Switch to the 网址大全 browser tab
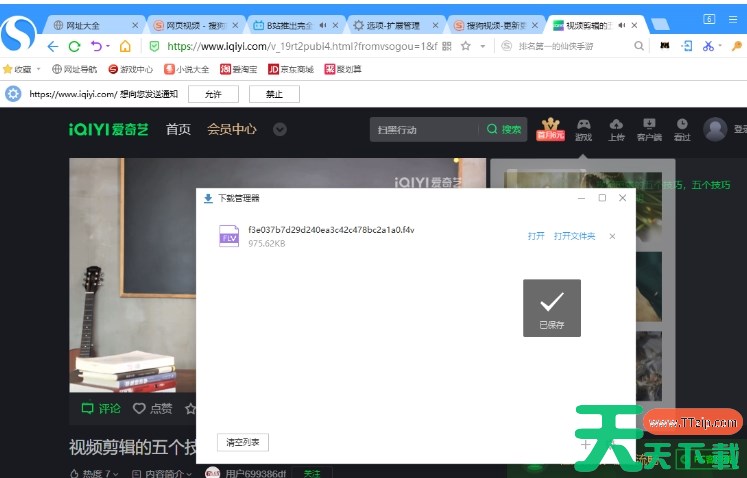The width and height of the screenshot is (747, 478). click(x=88, y=24)
